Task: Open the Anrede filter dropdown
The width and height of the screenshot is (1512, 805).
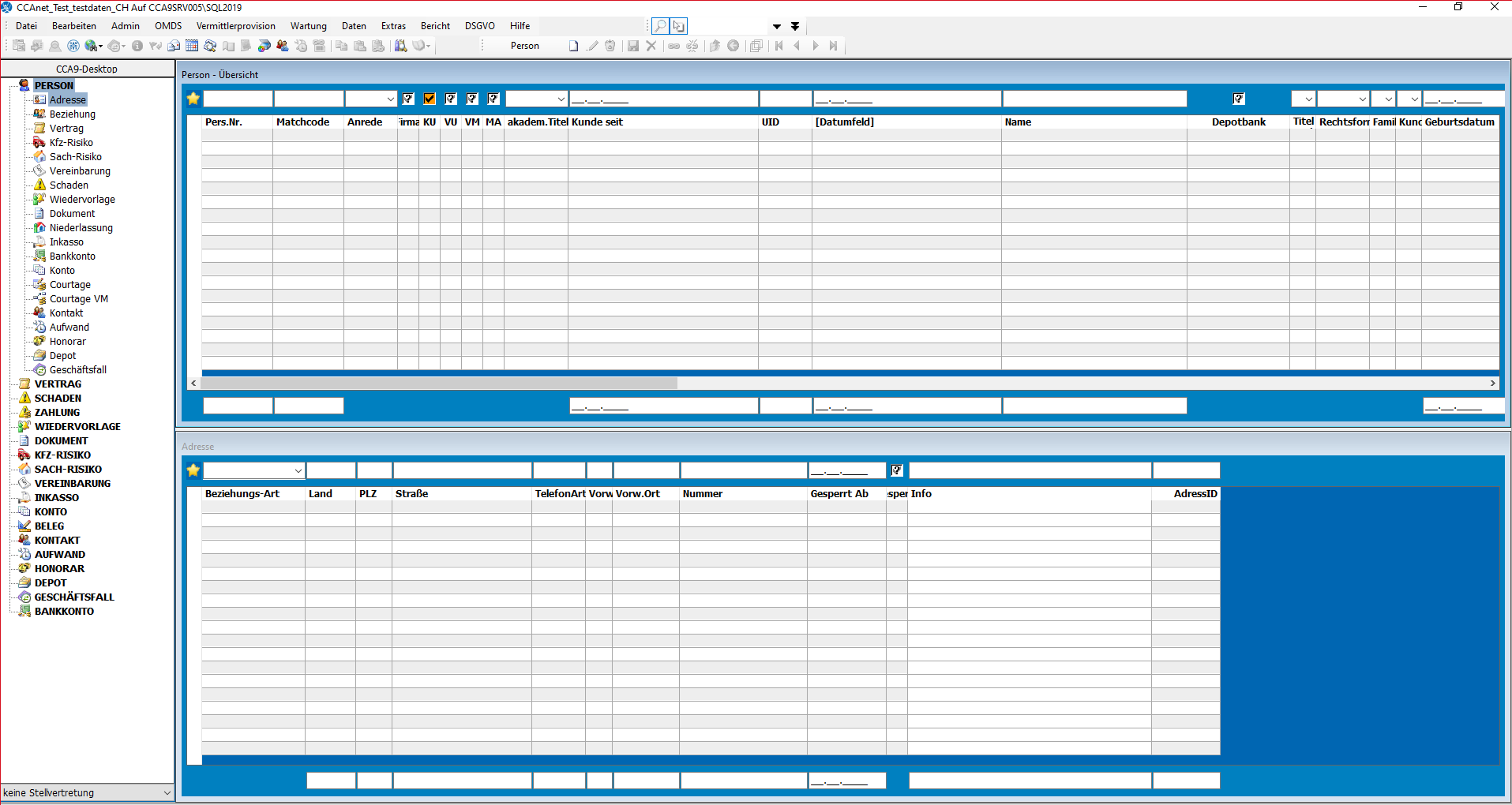Action: tap(390, 99)
